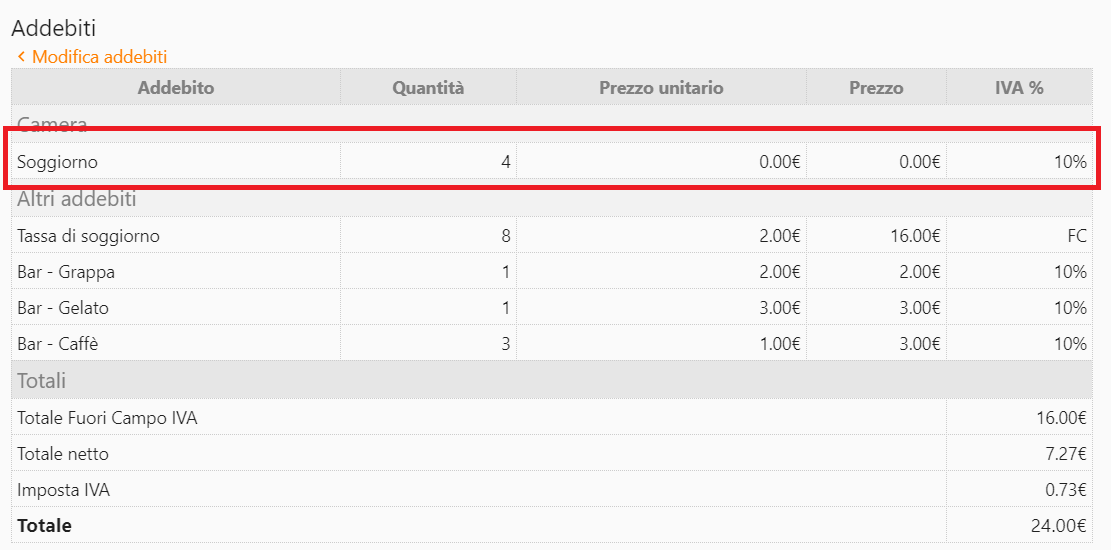The width and height of the screenshot is (1111, 550).
Task: Click the Quantità column header
Action: [428, 88]
